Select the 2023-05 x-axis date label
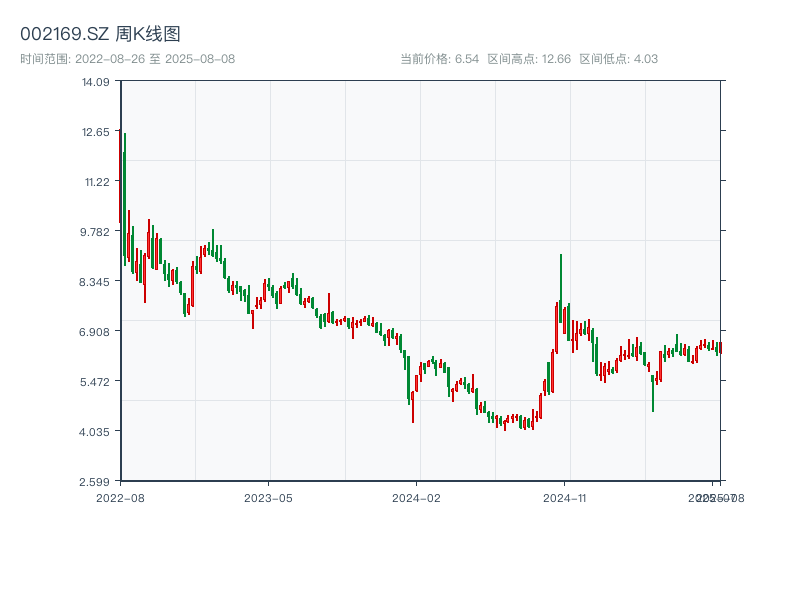This screenshot has width=800, height=600. point(268,497)
